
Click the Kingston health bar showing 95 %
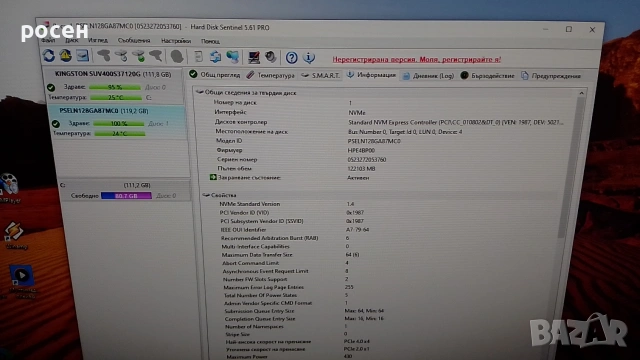115,87
